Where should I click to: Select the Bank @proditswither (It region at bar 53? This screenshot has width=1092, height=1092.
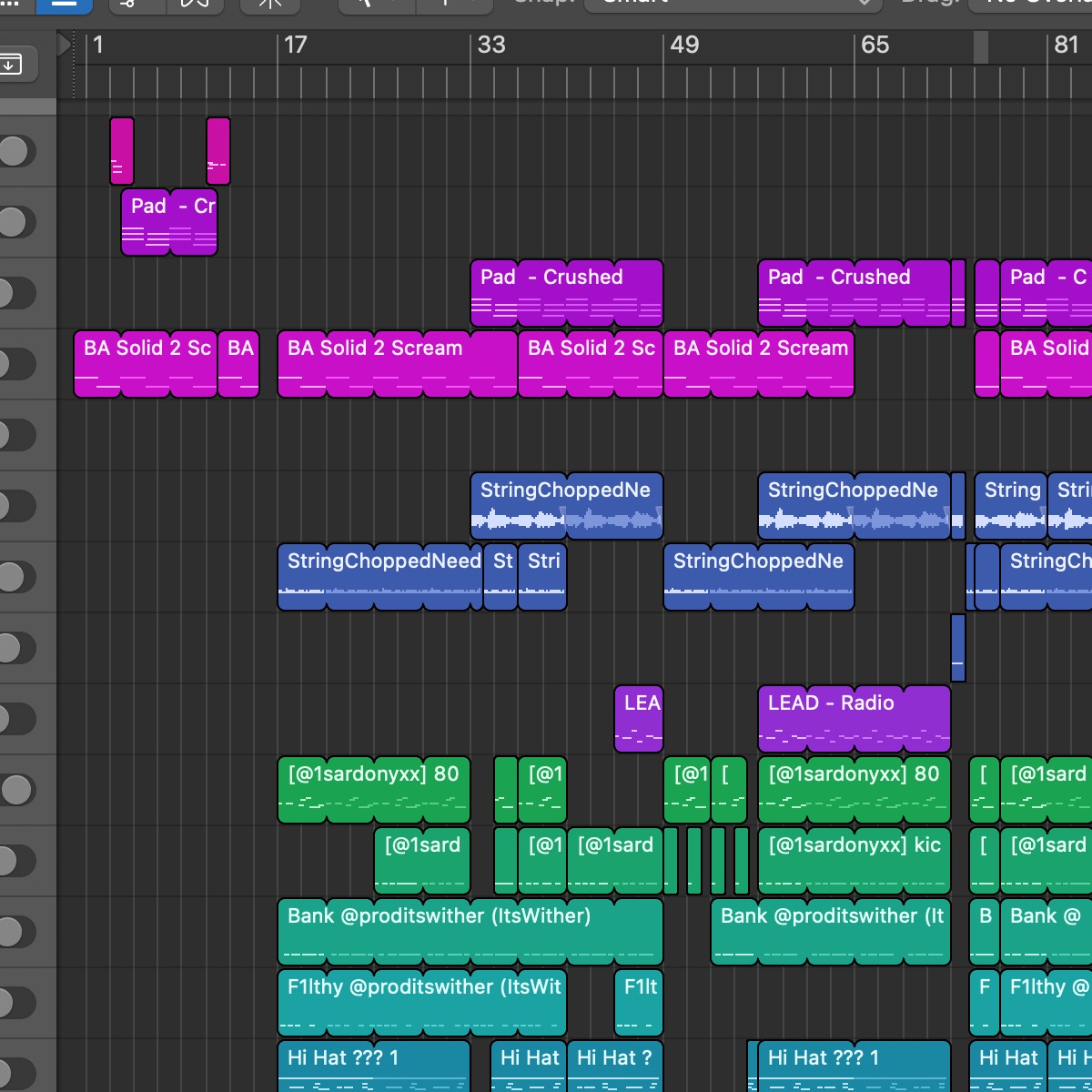click(x=831, y=932)
